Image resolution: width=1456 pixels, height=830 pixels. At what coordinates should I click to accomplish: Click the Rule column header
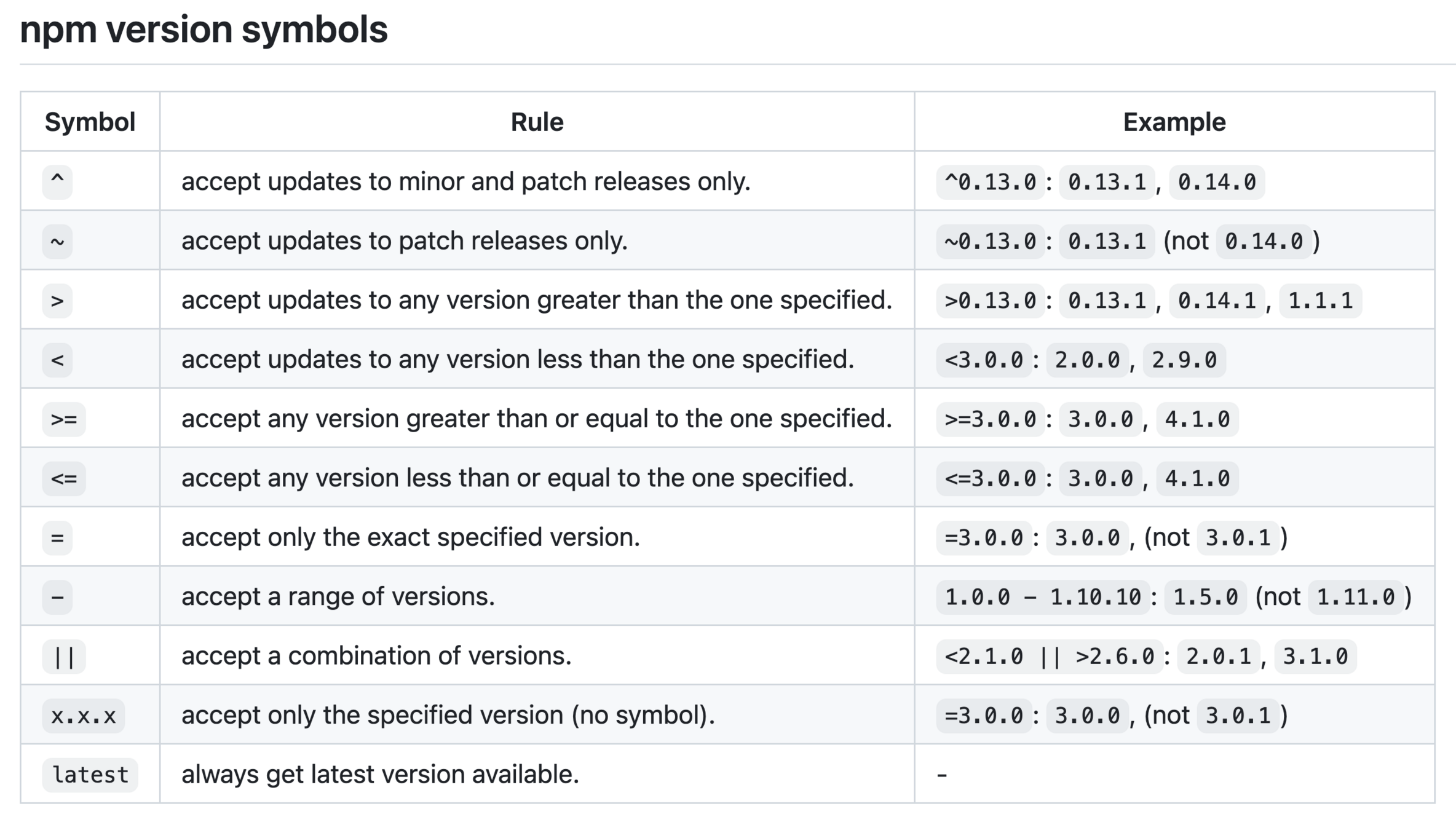tap(537, 122)
